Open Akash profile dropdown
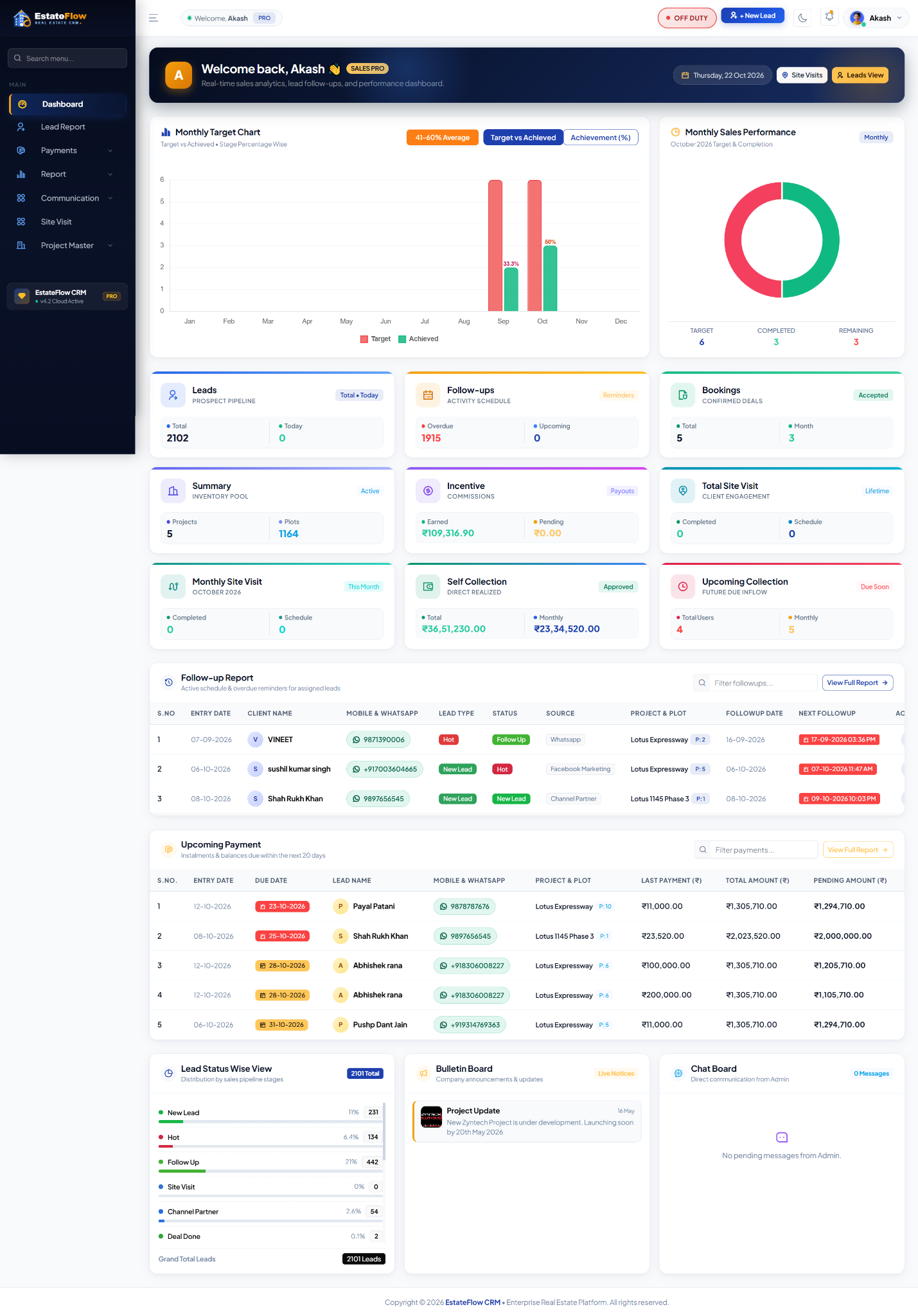918x1316 pixels. 876,18
